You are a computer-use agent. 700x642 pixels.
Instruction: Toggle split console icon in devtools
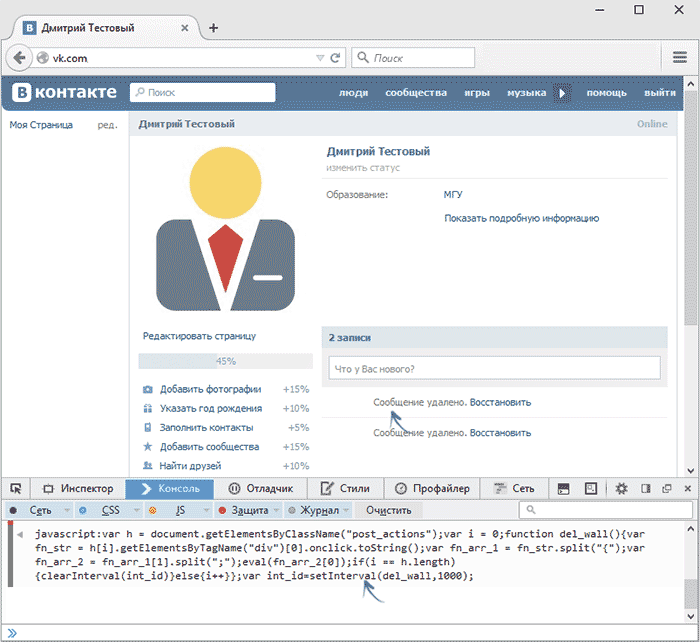pos(563,488)
